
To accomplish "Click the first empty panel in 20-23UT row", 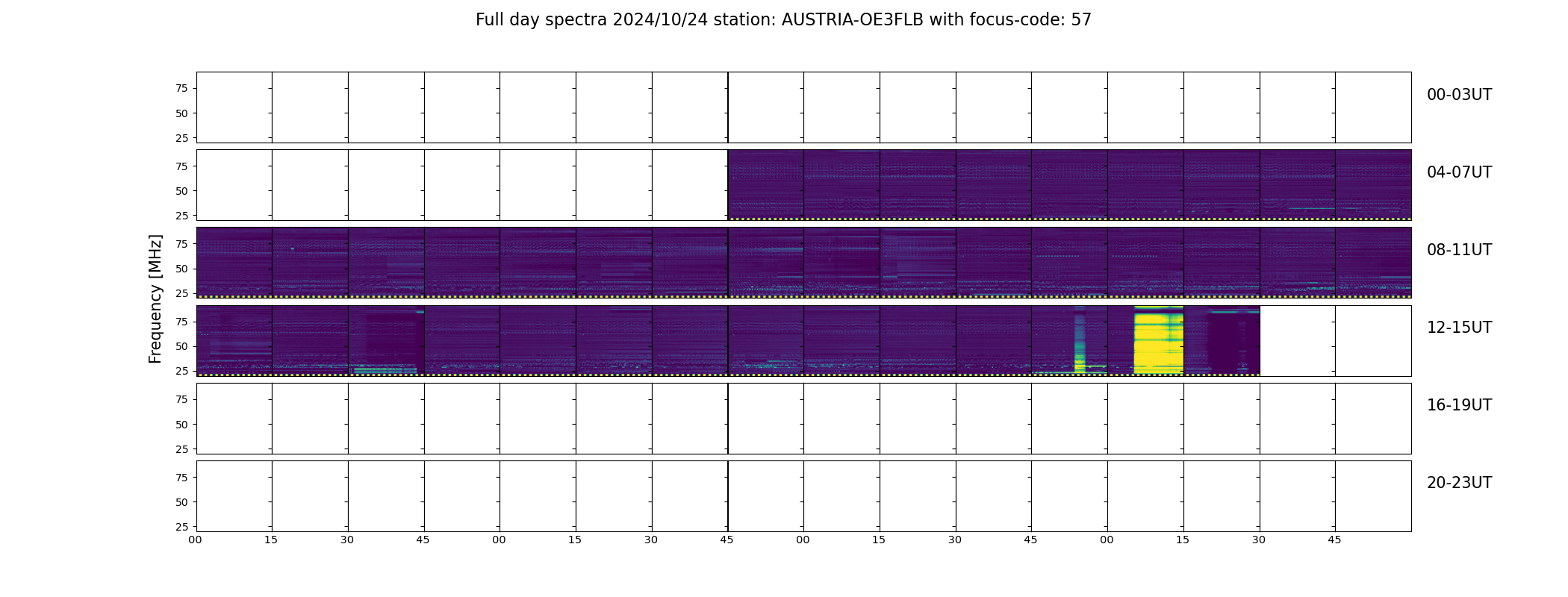I will (x=234, y=496).
